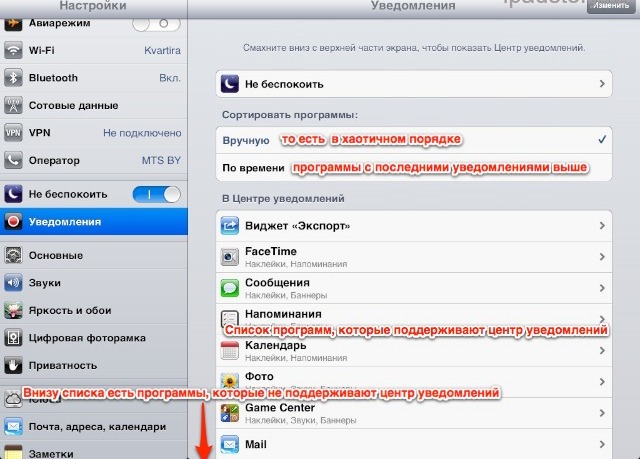Open Почта, адреса, календари settings

click(x=94, y=427)
